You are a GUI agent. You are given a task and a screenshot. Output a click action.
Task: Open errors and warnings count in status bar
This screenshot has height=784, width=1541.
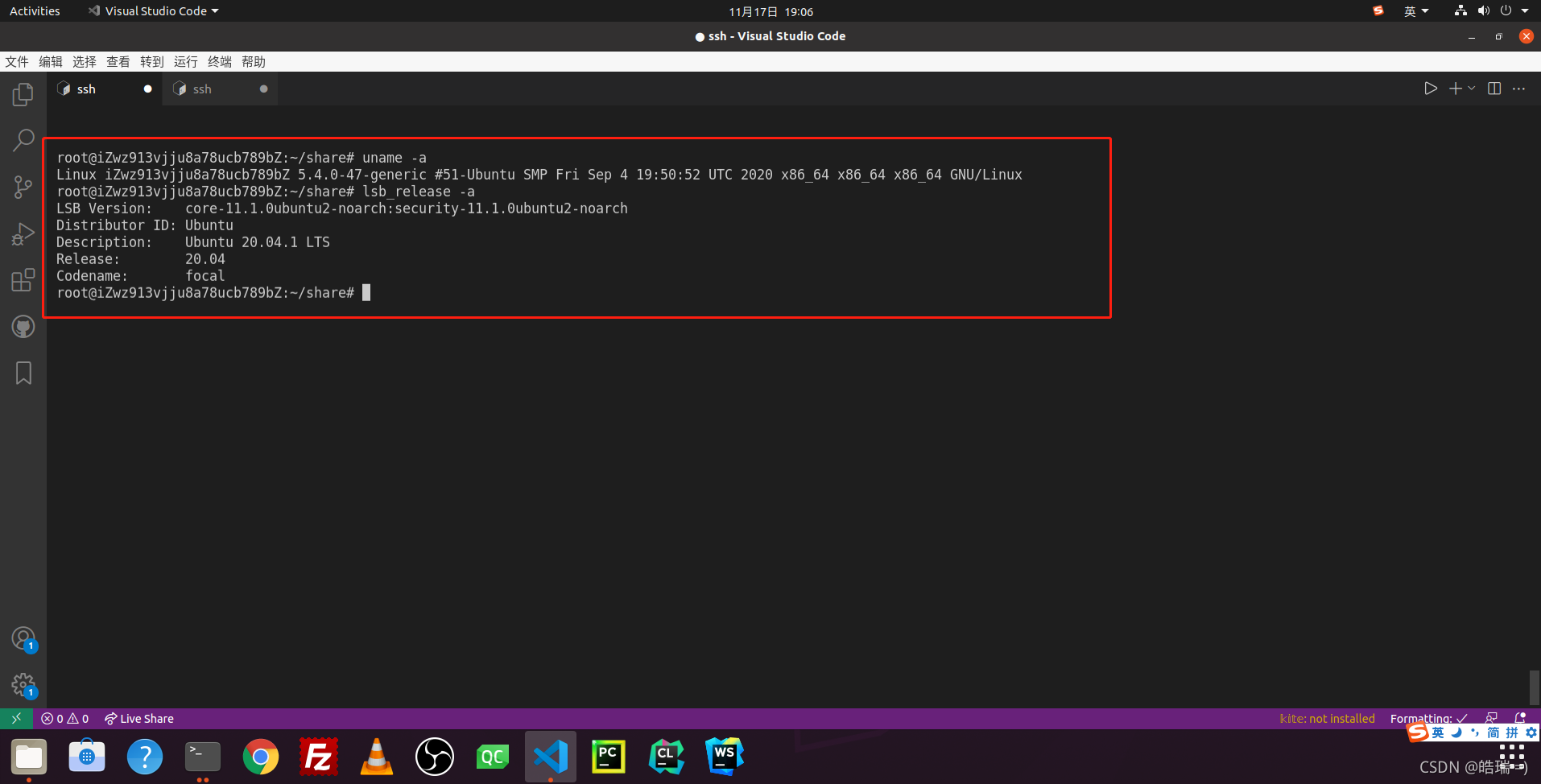65,719
